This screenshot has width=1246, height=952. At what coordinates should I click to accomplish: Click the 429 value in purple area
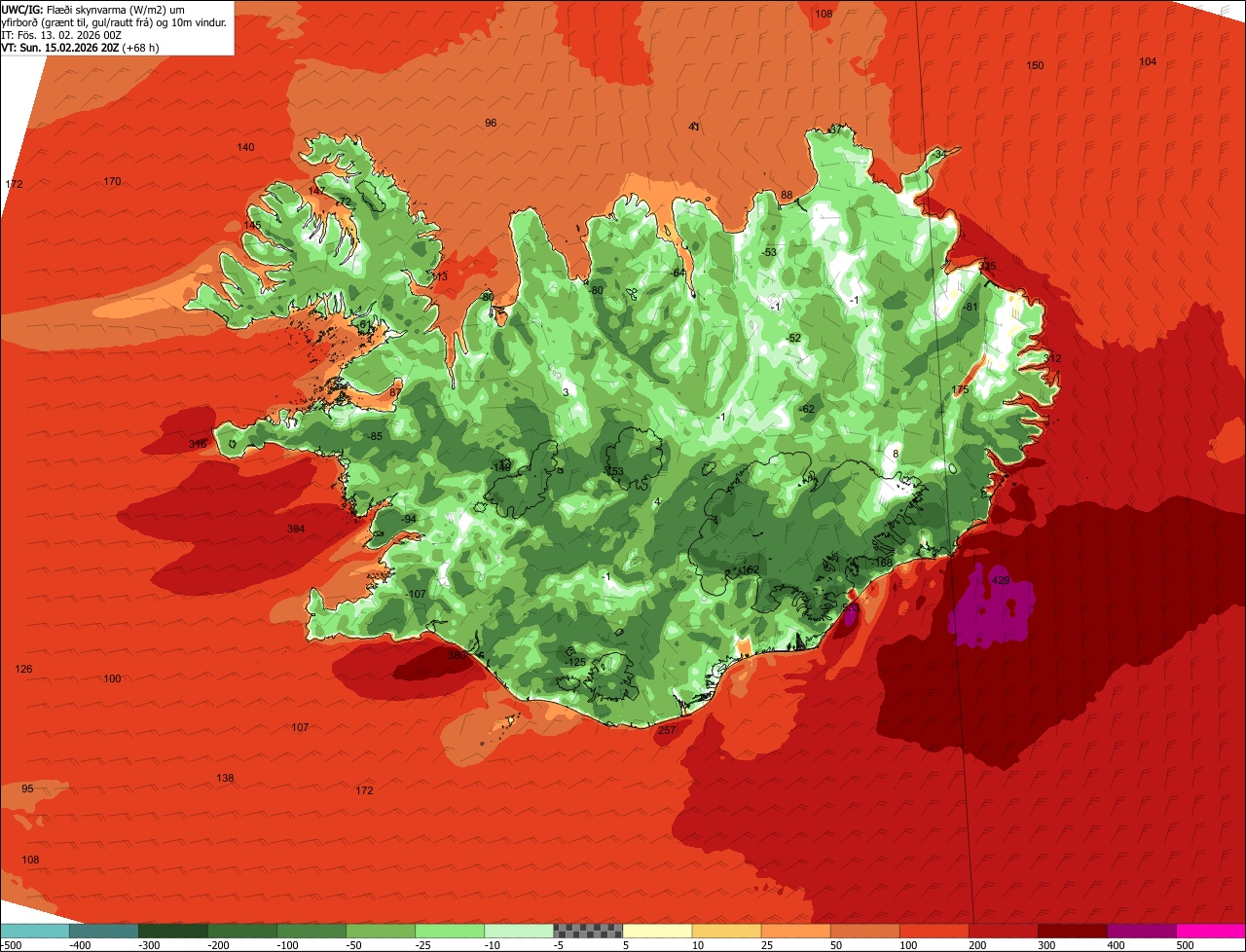pyautogui.click(x=1000, y=580)
